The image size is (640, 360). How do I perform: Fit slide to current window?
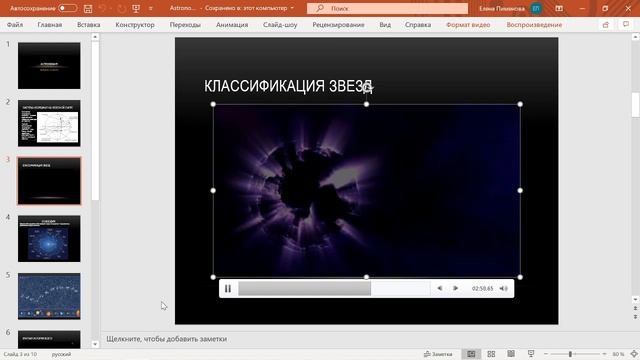pos(634,354)
